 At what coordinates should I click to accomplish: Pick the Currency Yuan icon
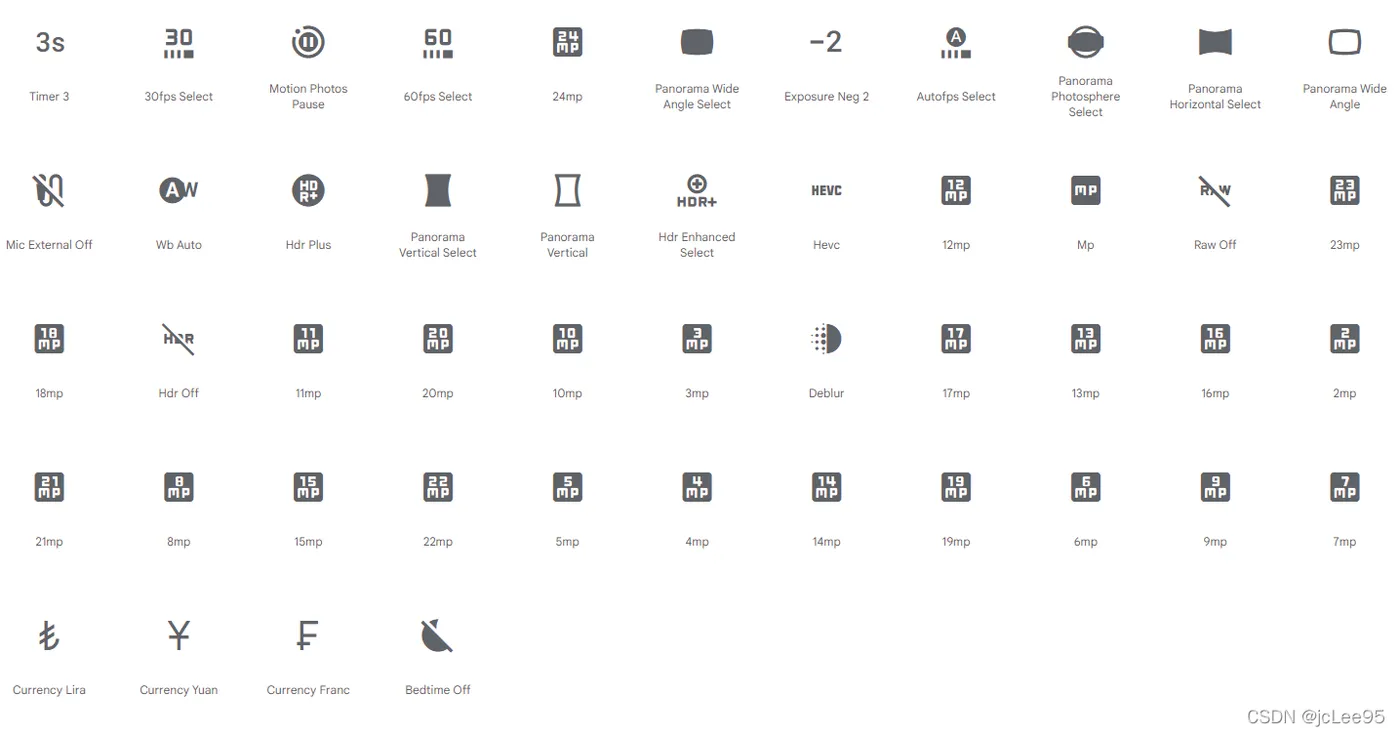tap(178, 636)
